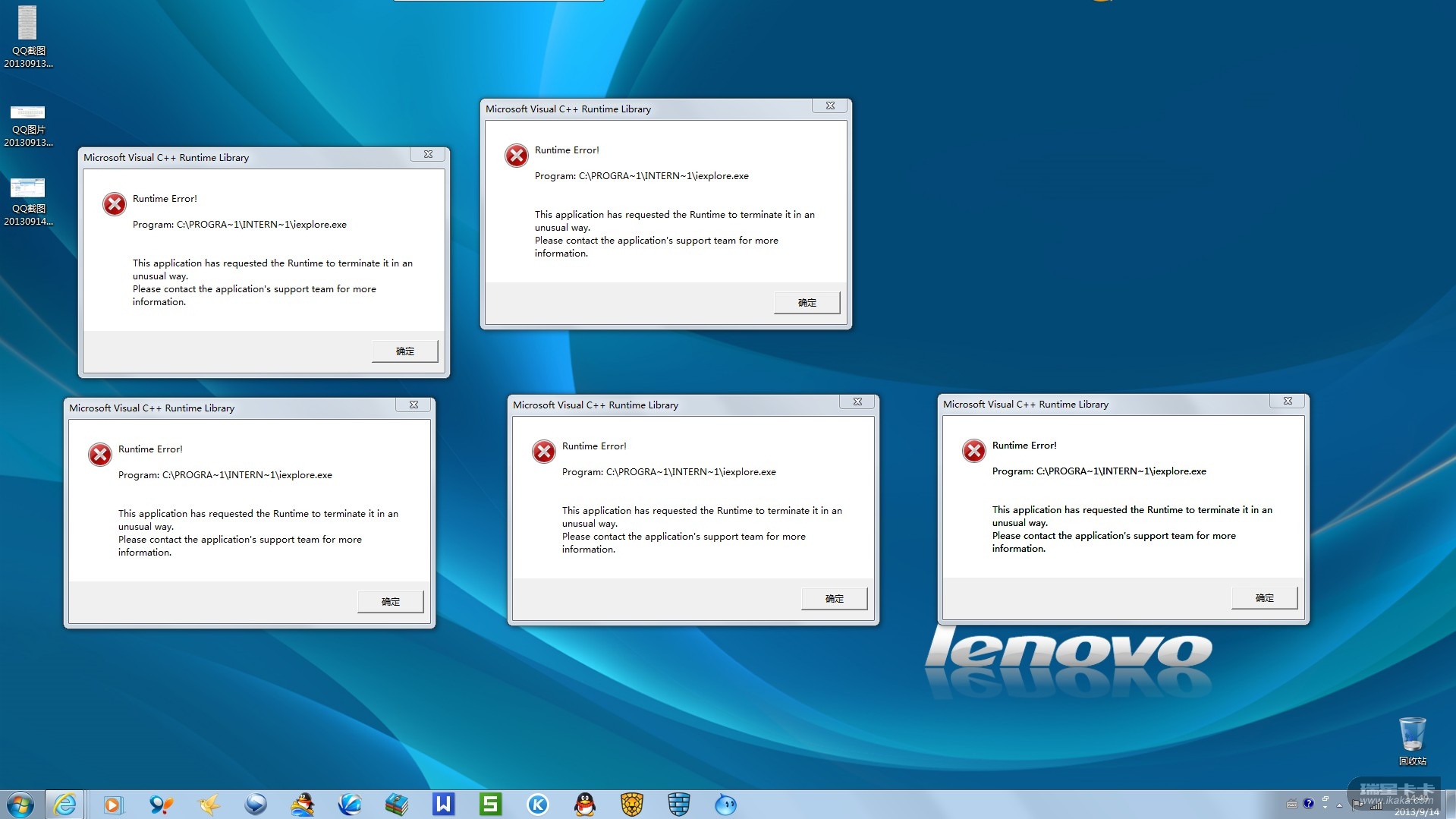
Task: Open the Rising golden lion icon
Action: 632,805
